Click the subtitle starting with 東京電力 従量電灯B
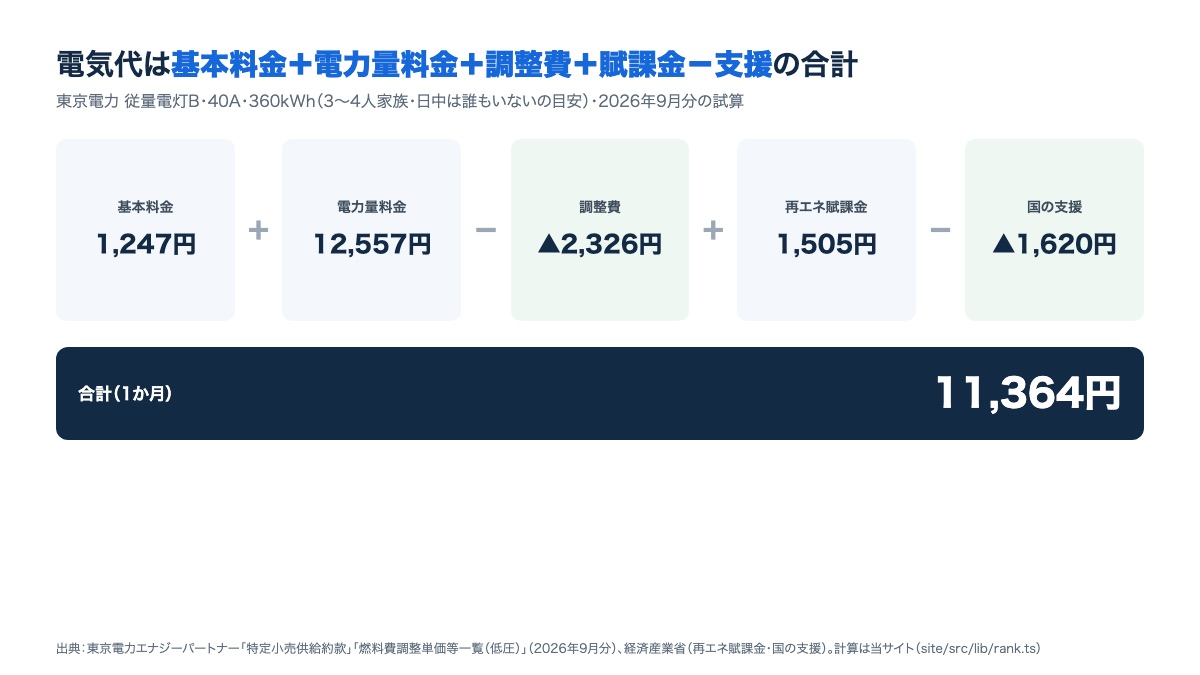This screenshot has height=675, width=1200. (399, 102)
